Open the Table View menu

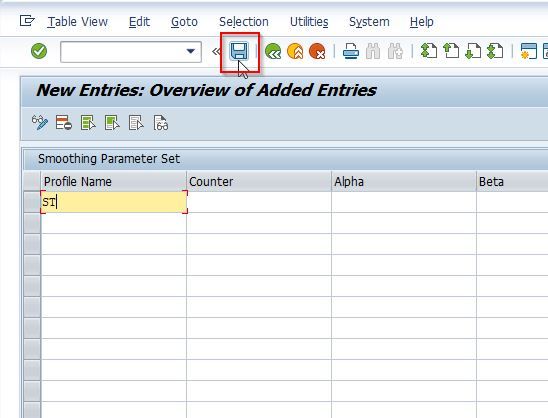coord(78,22)
